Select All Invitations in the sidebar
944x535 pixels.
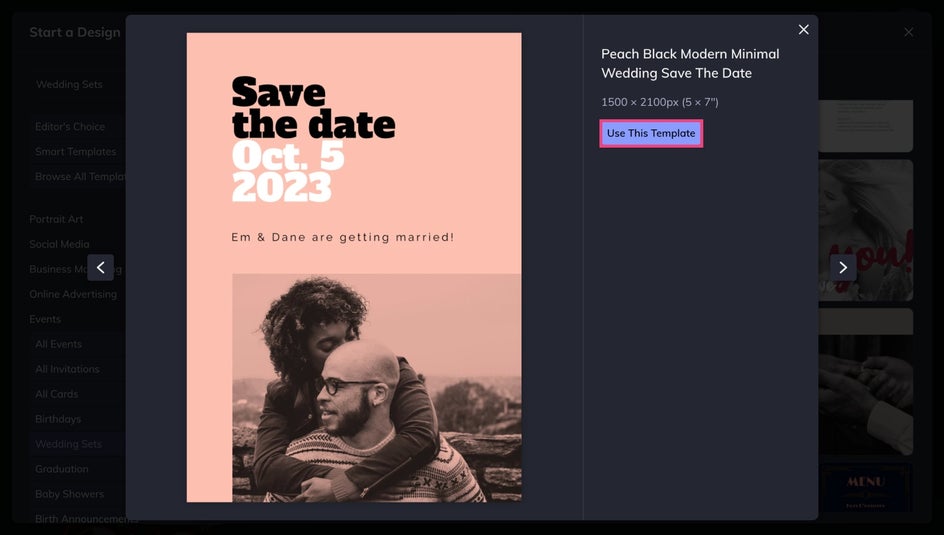click(67, 369)
